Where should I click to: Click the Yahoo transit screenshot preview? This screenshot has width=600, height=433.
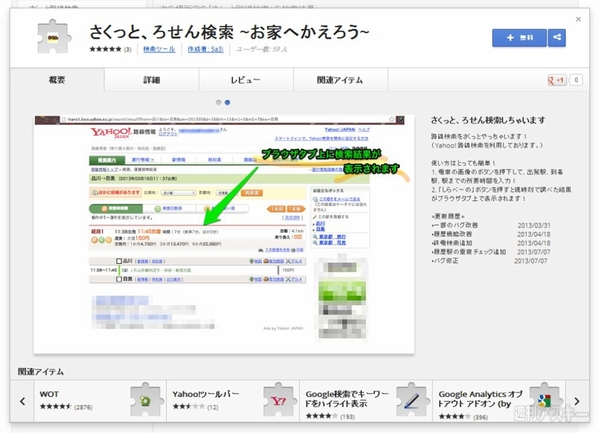point(224,234)
